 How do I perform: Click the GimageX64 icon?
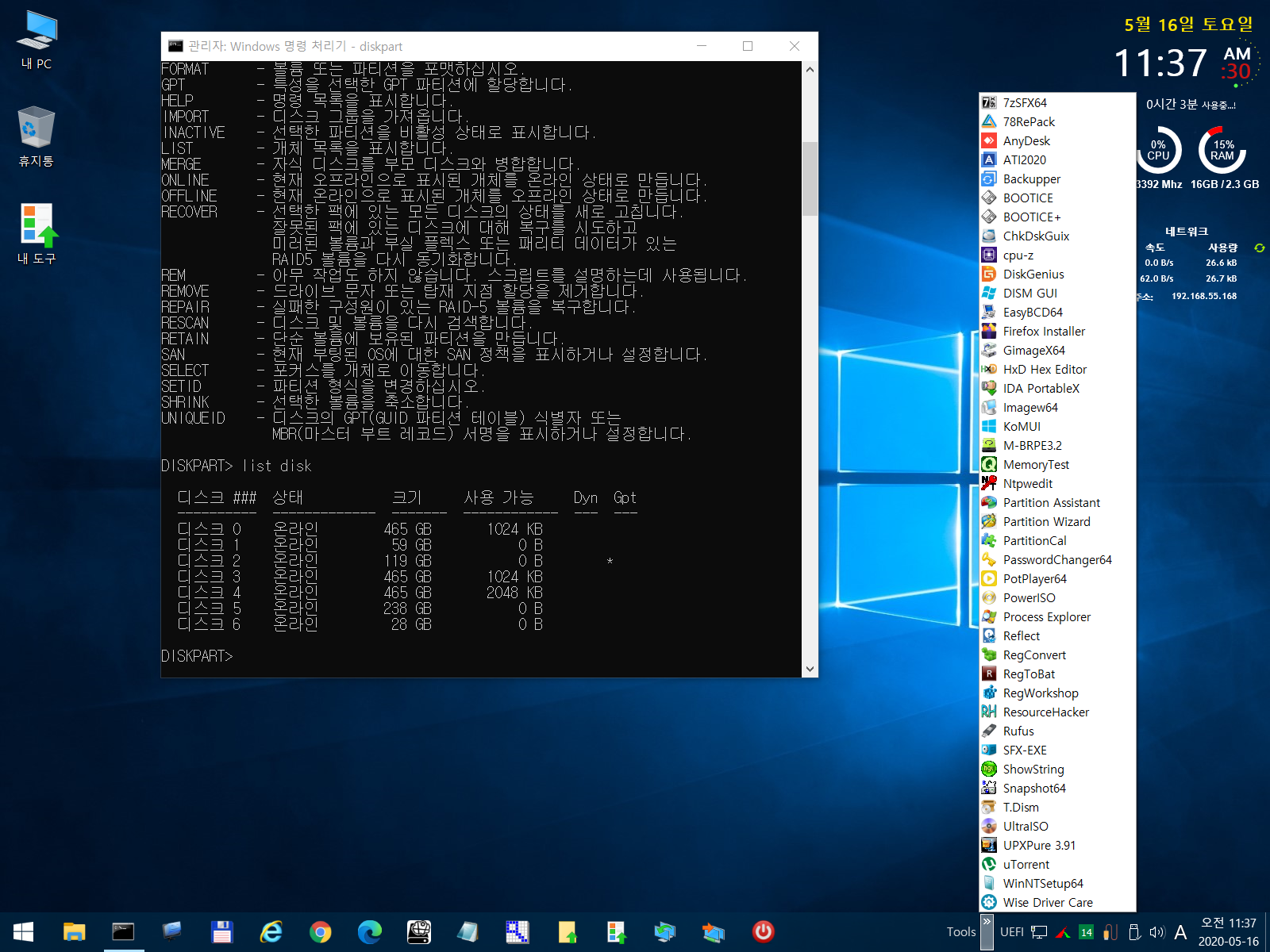pyautogui.click(x=989, y=350)
